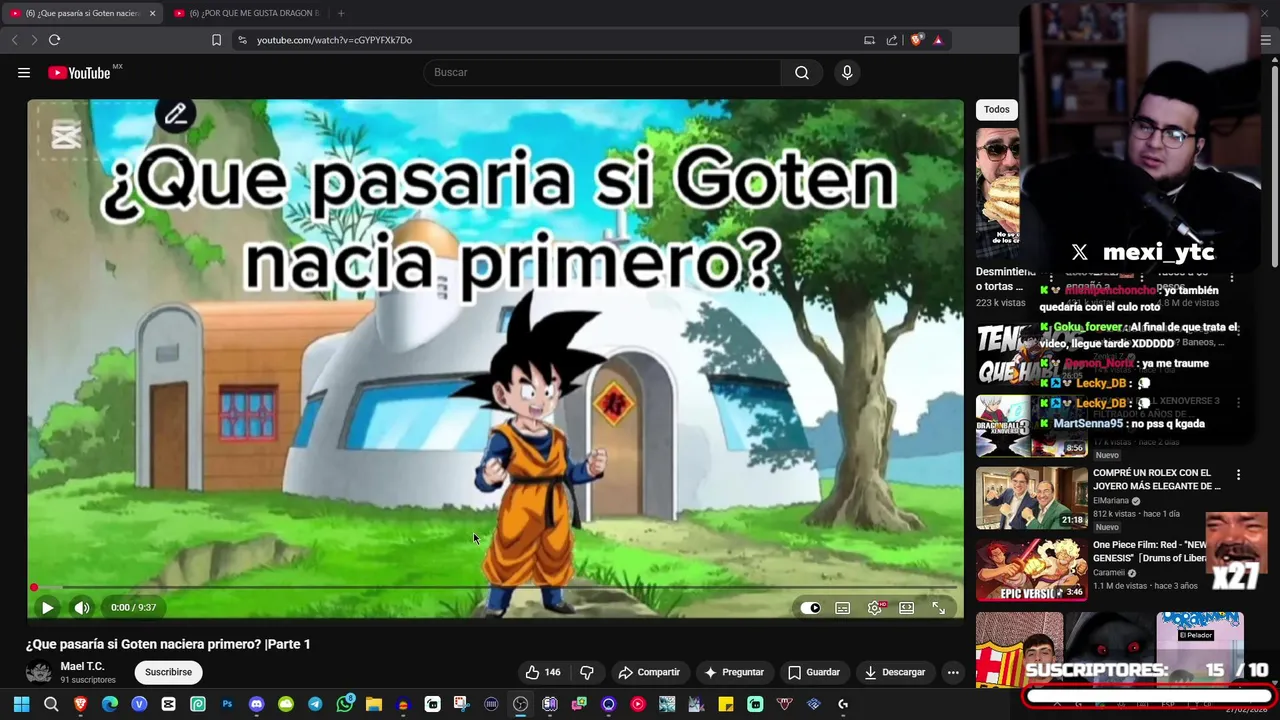Download video with Descargar button

tap(895, 672)
